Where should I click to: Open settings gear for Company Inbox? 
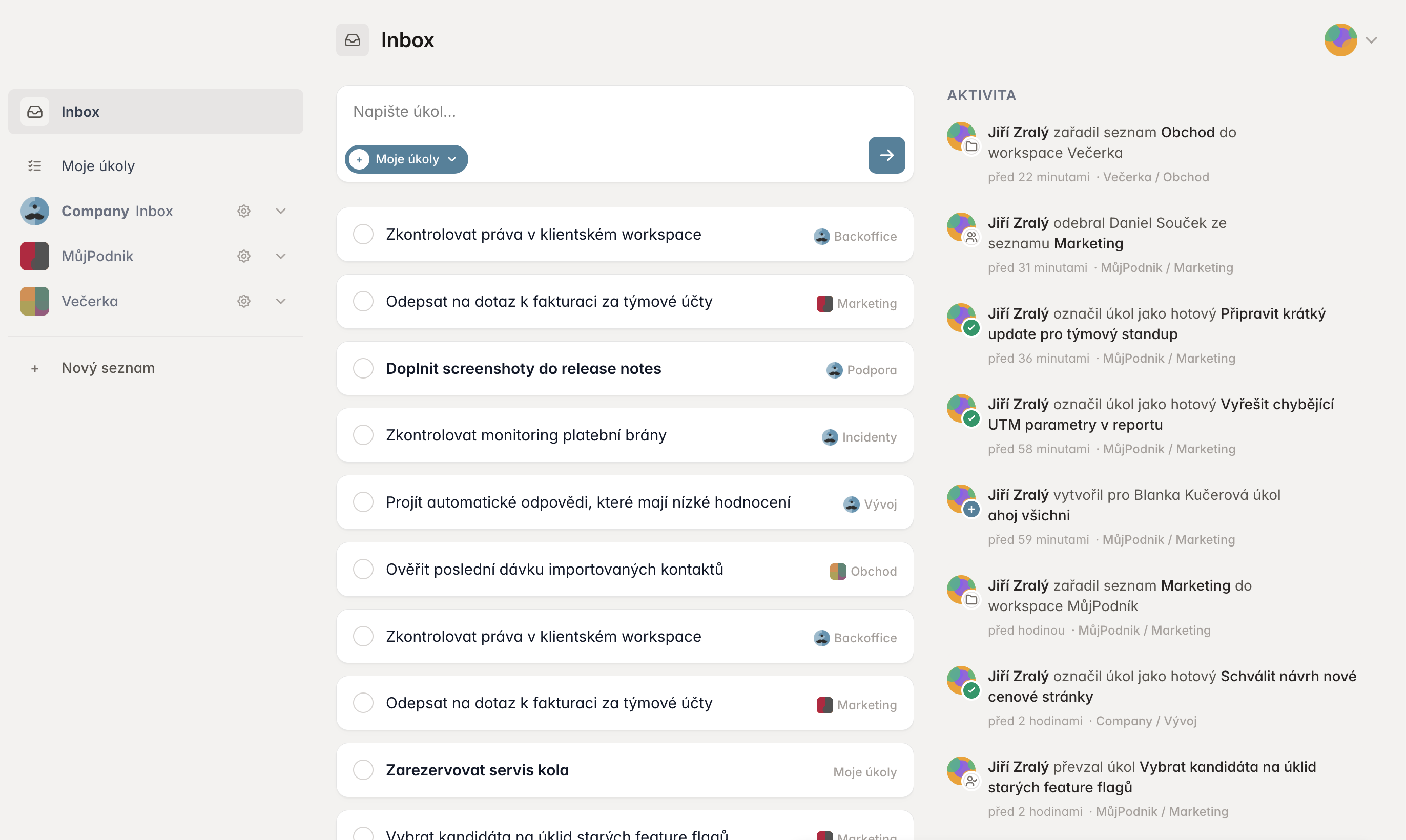click(x=243, y=211)
